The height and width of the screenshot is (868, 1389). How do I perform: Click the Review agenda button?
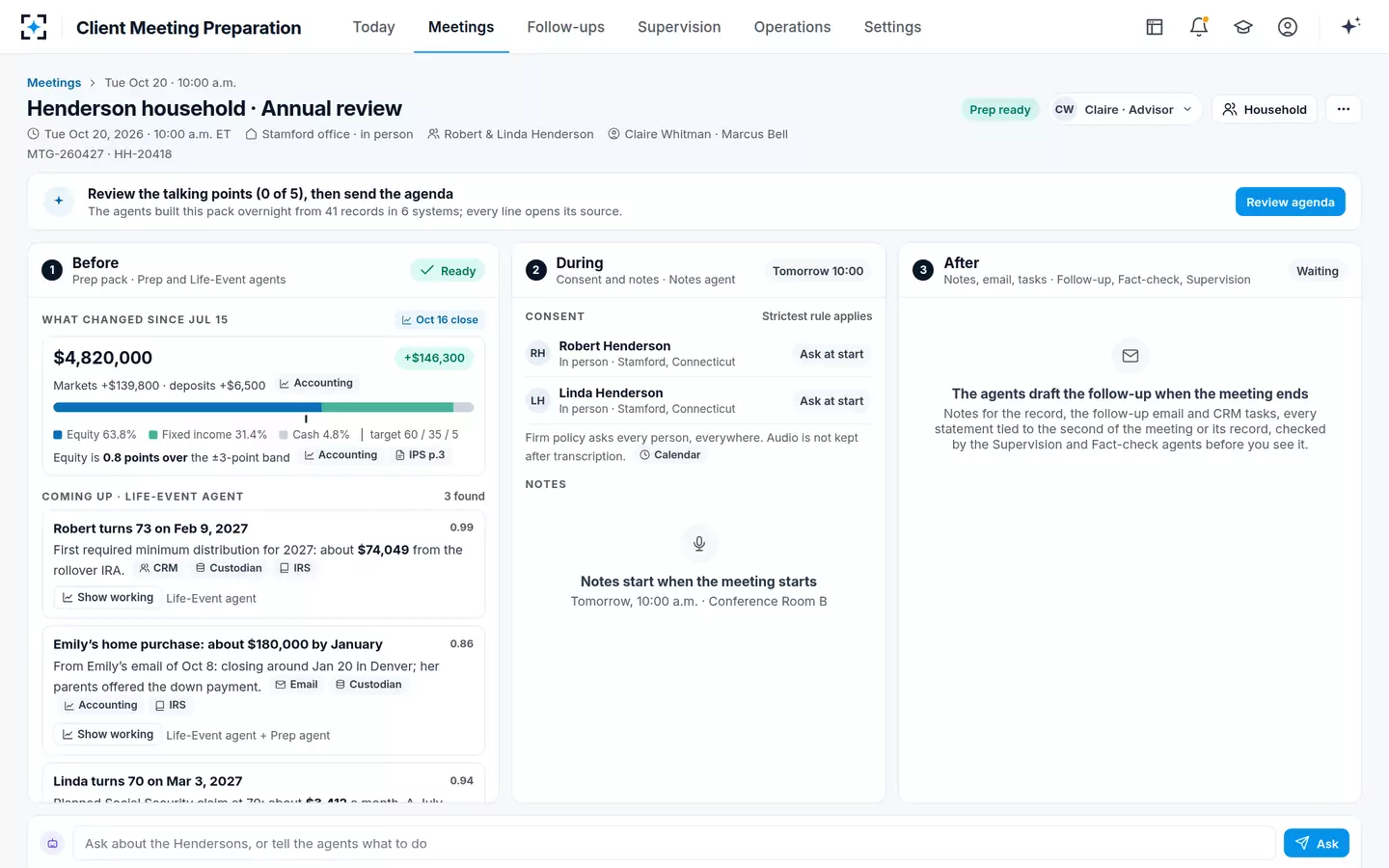(x=1291, y=202)
